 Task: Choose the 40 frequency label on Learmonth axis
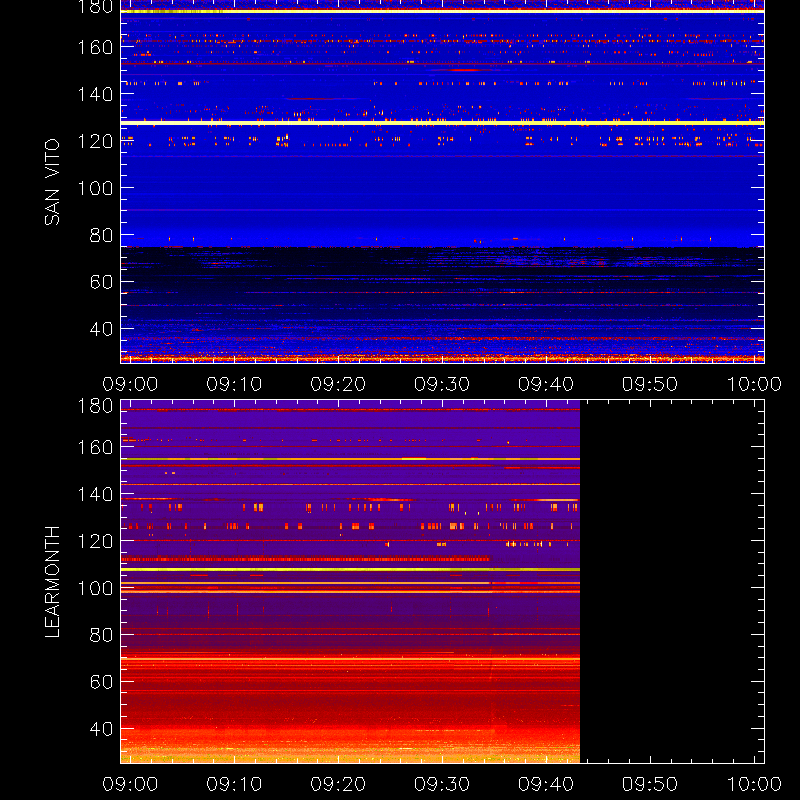coord(101,729)
